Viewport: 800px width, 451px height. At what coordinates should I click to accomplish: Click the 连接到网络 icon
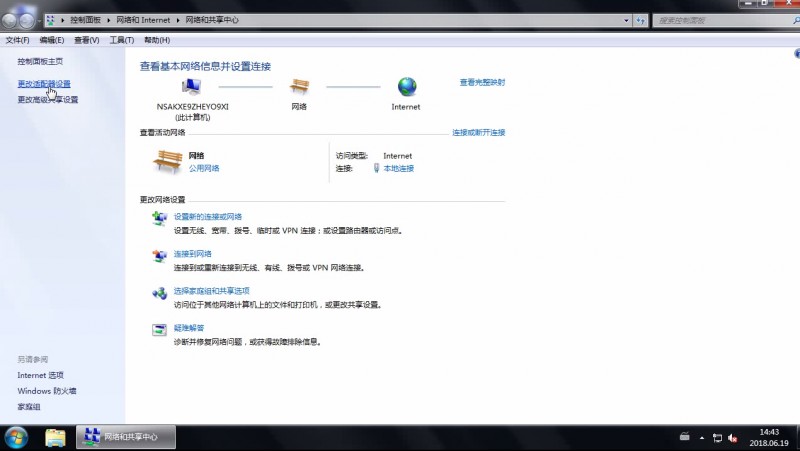[159, 256]
